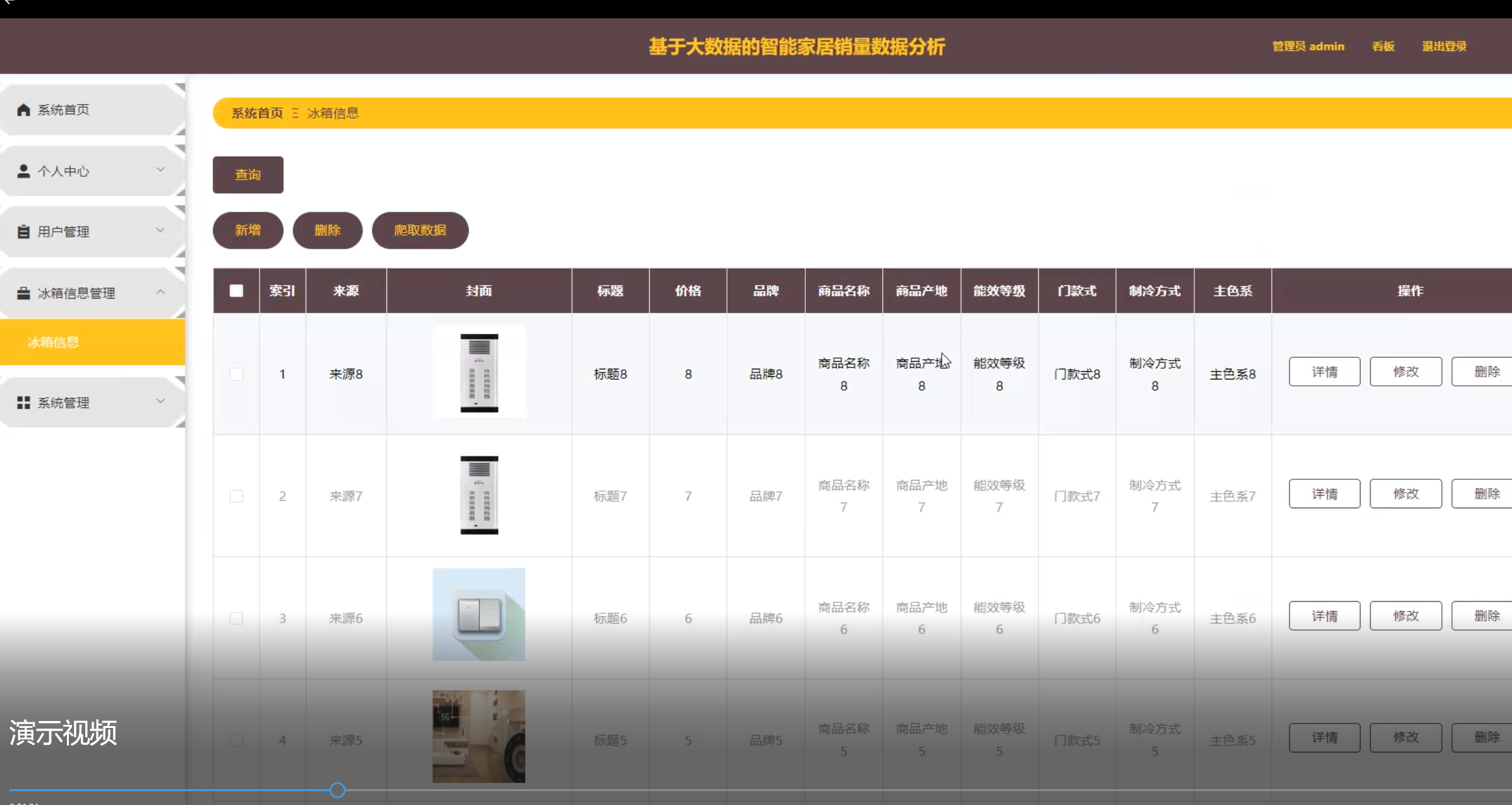Click 退出登录 to log out
This screenshot has width=1512, height=805.
click(x=1444, y=46)
